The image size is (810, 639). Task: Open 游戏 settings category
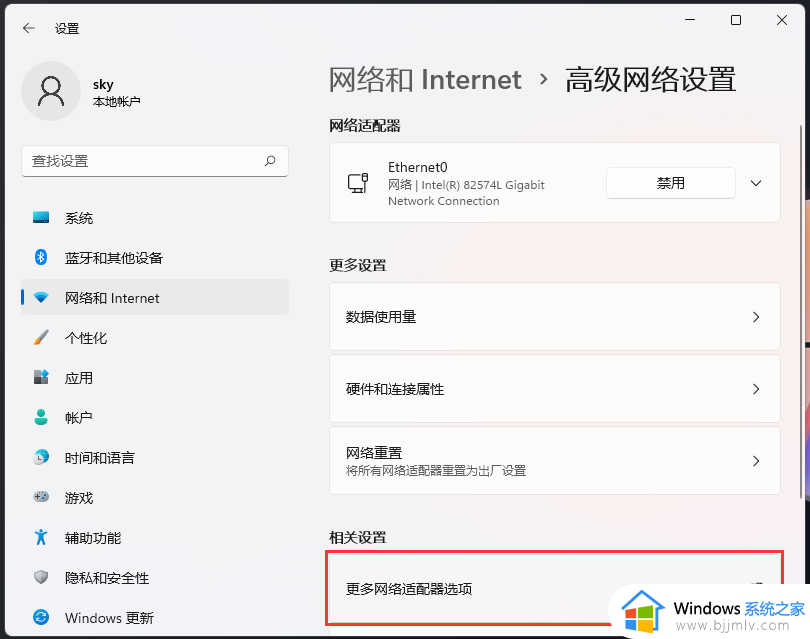(x=154, y=497)
